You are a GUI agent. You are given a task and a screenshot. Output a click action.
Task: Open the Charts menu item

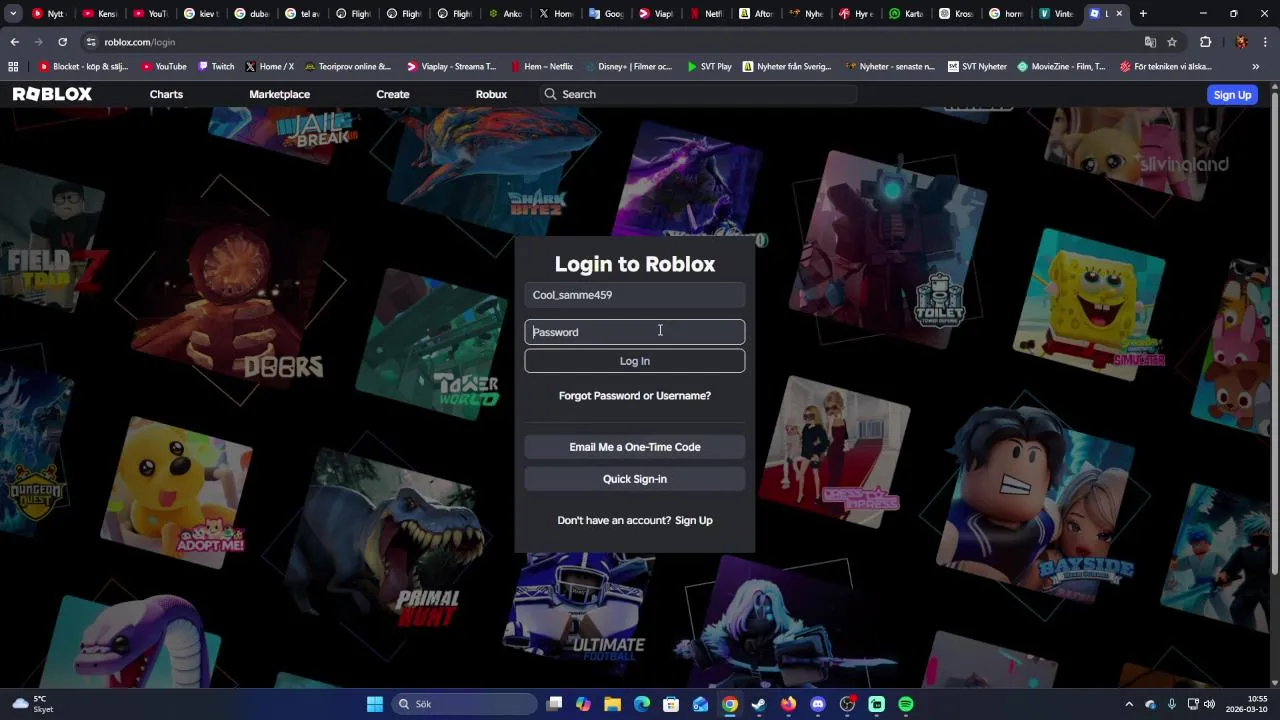pos(166,94)
